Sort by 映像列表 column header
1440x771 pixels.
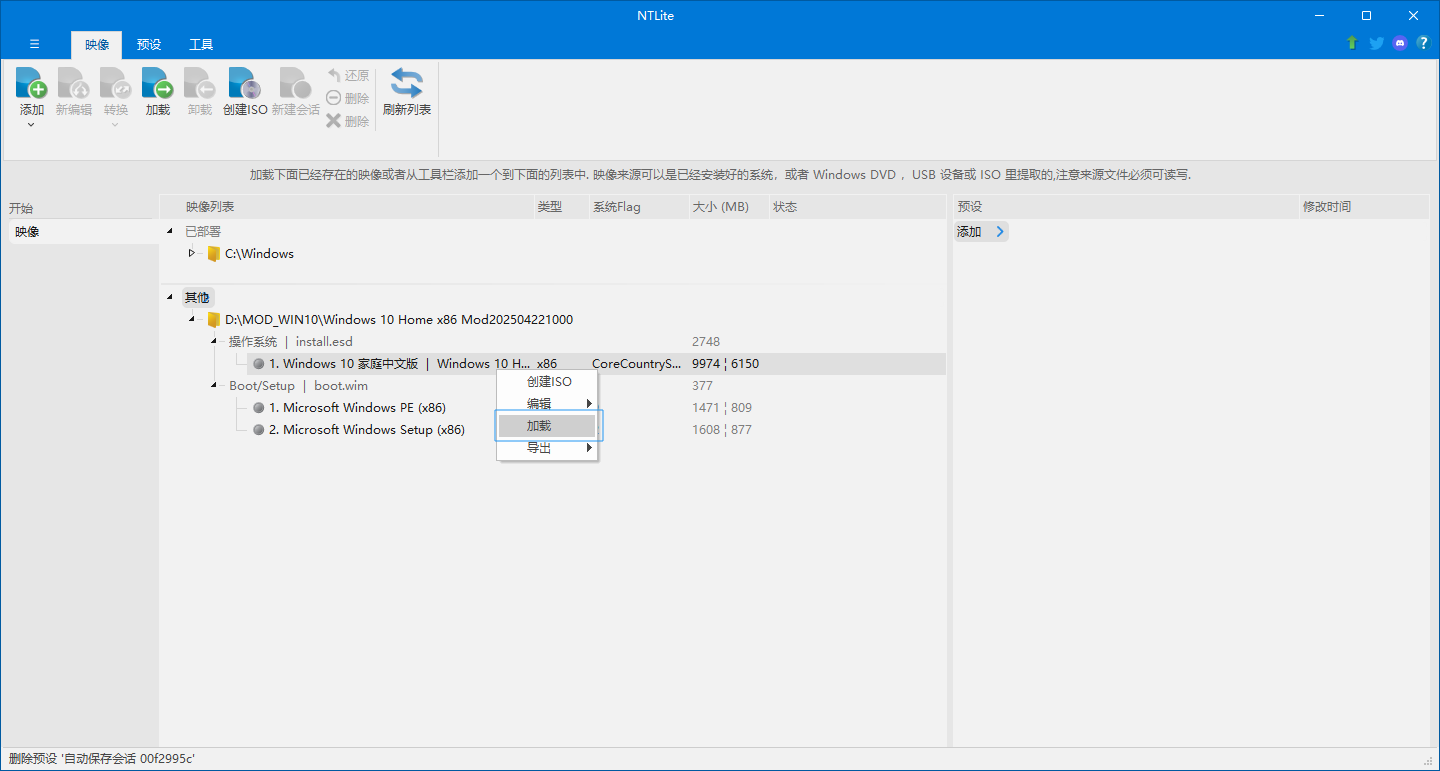pyautogui.click(x=347, y=207)
